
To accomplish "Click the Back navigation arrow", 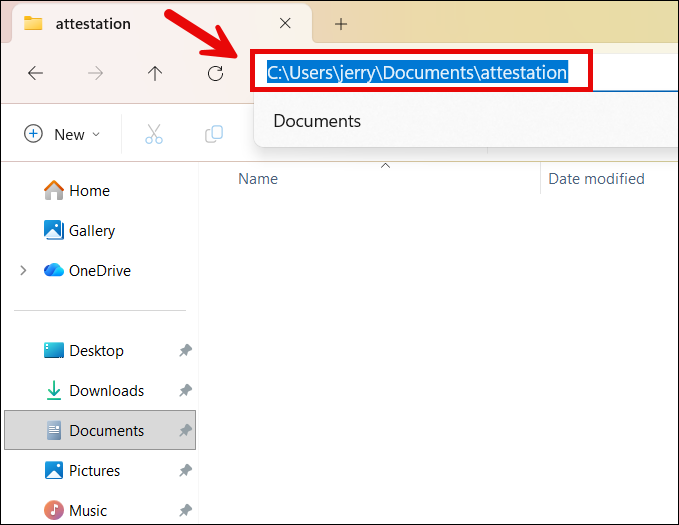I will pyautogui.click(x=35, y=73).
